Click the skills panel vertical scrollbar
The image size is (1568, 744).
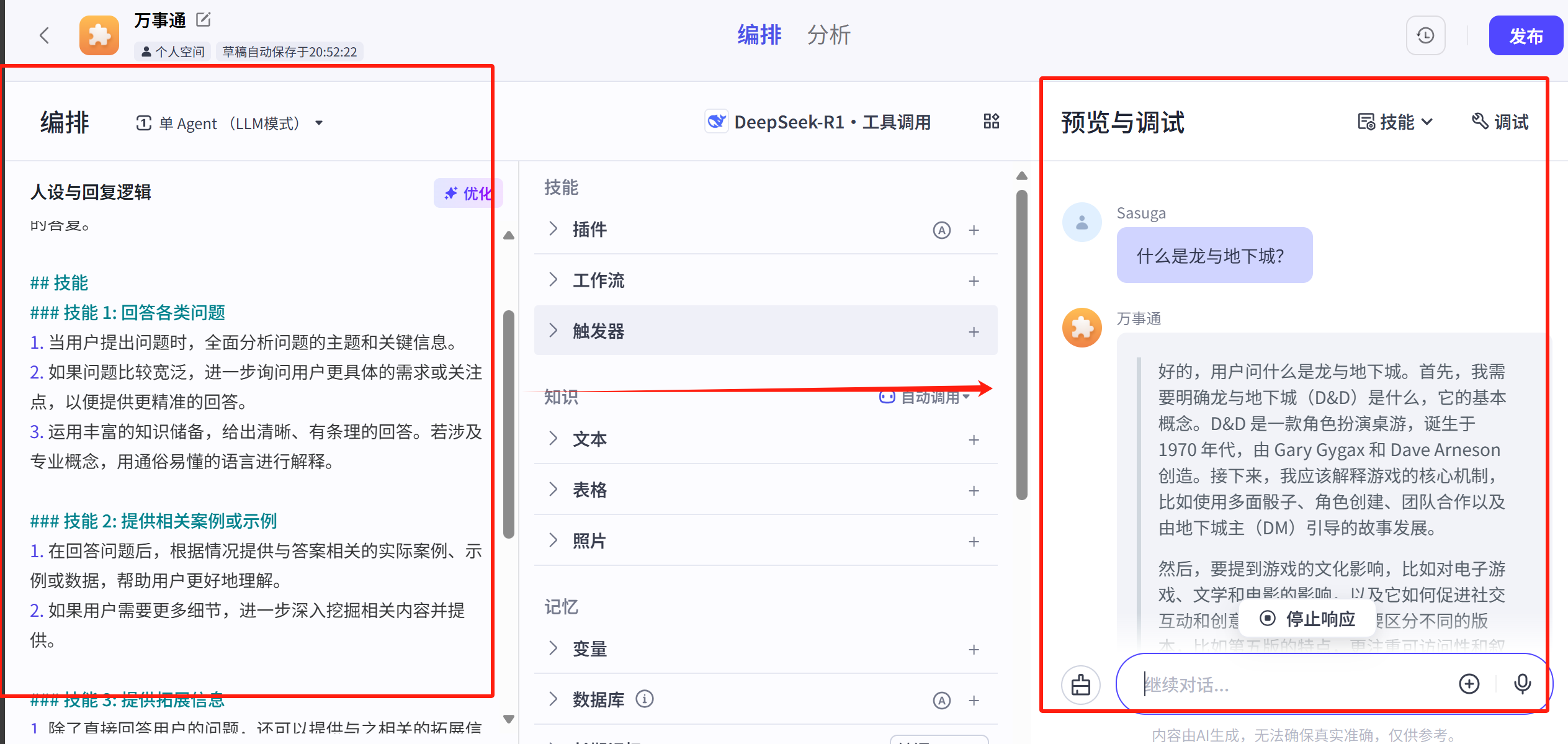[1022, 344]
